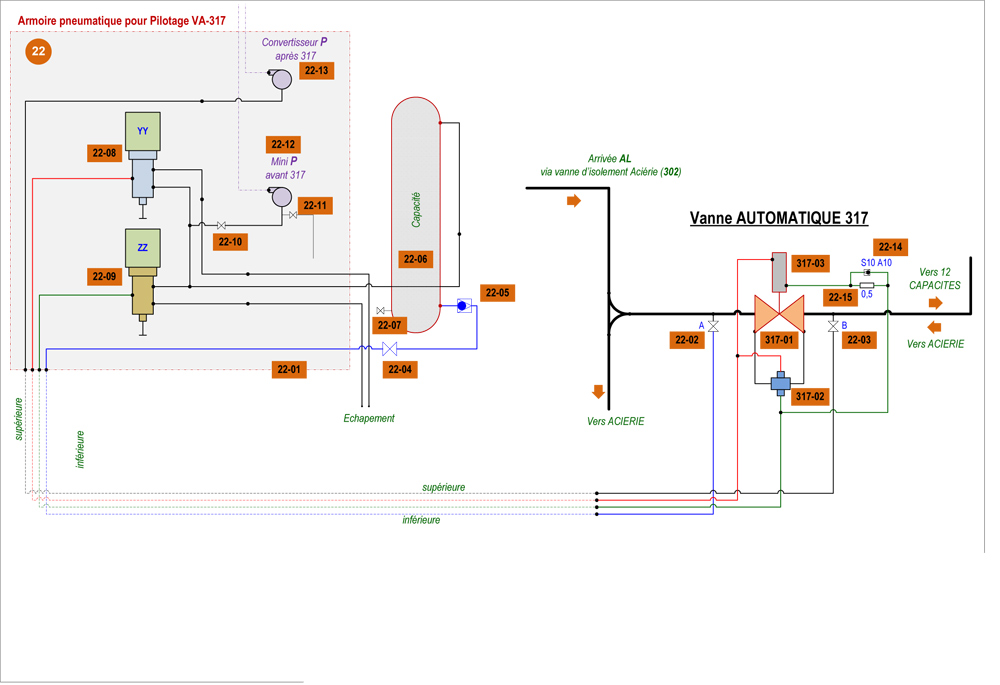
Task: Select the YY solenoid valve block
Action: [x=143, y=132]
